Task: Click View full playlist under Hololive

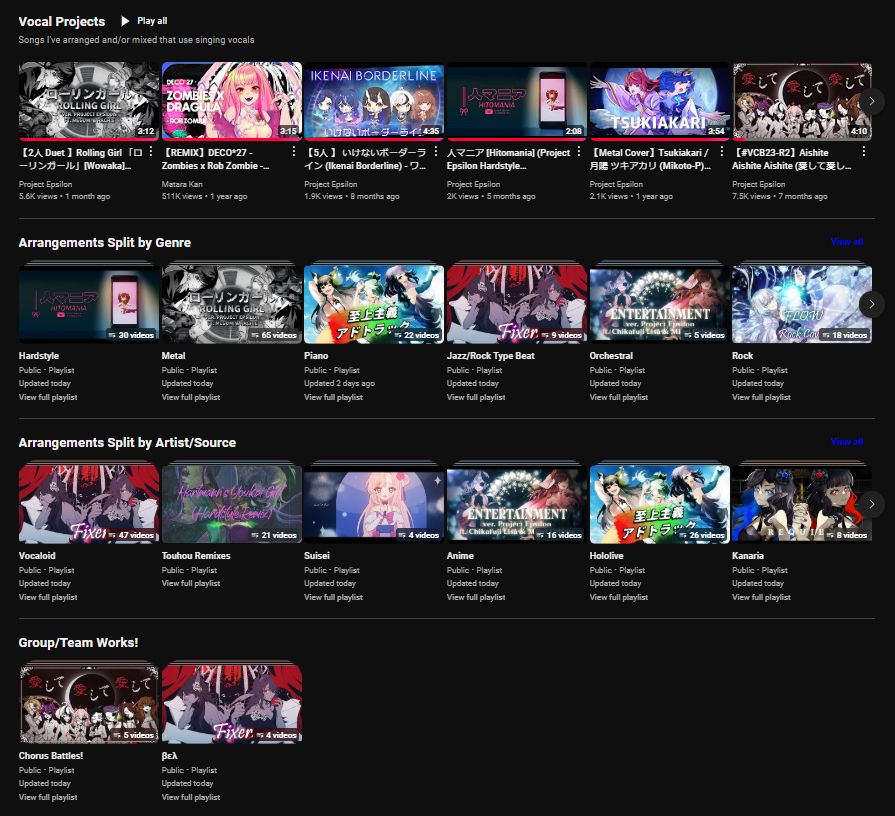Action: coord(619,597)
